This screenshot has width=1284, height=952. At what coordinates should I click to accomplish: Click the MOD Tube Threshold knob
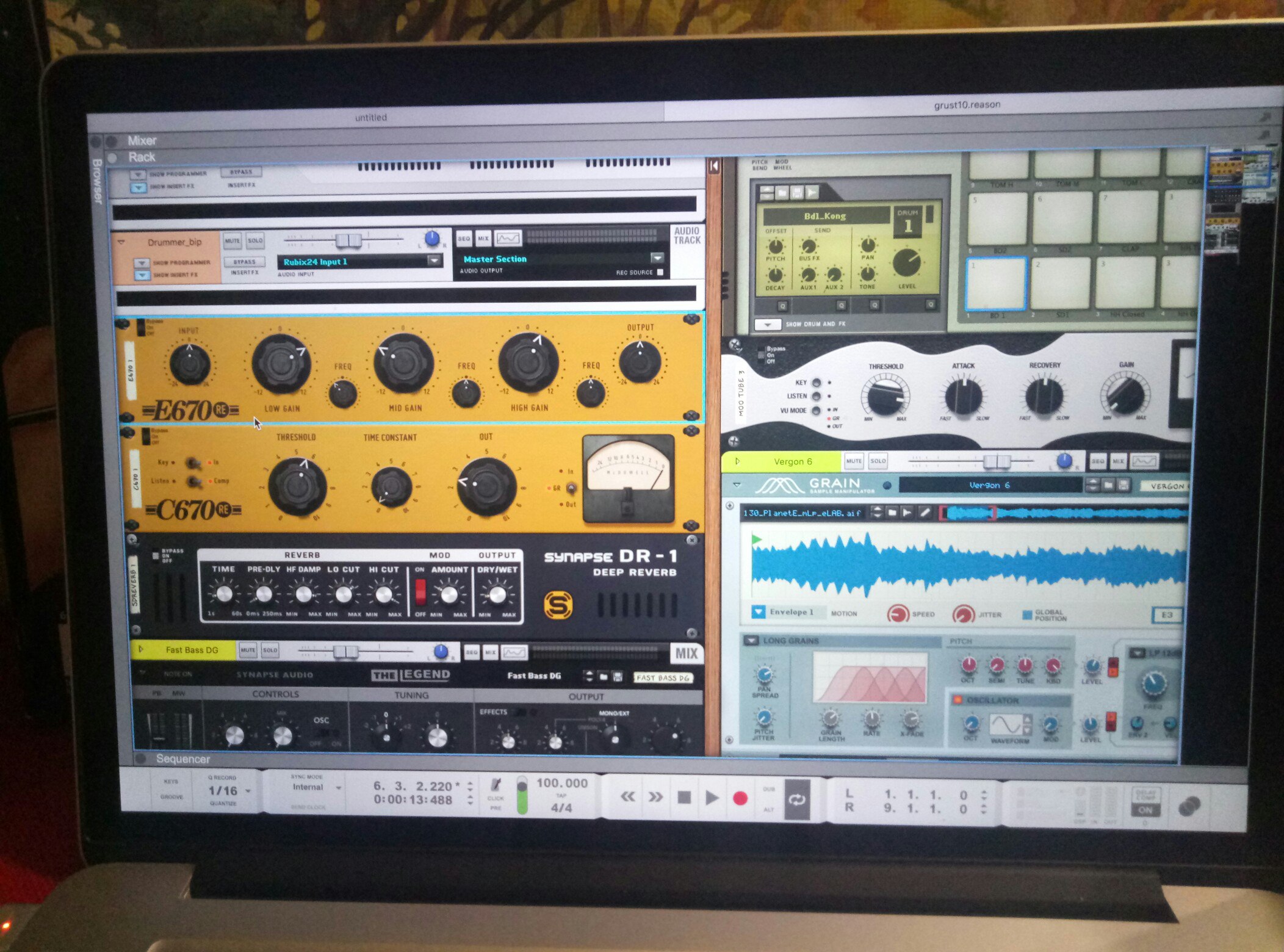pos(885,397)
